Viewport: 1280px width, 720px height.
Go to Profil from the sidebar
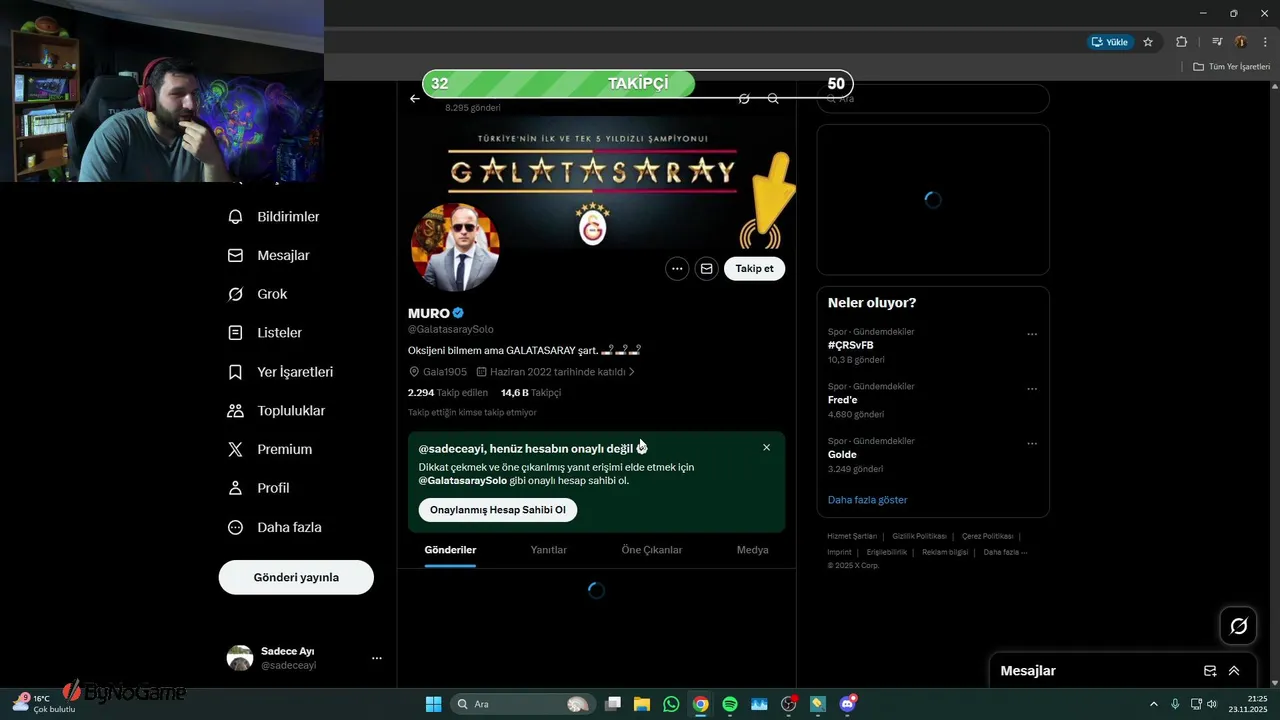(x=259, y=488)
